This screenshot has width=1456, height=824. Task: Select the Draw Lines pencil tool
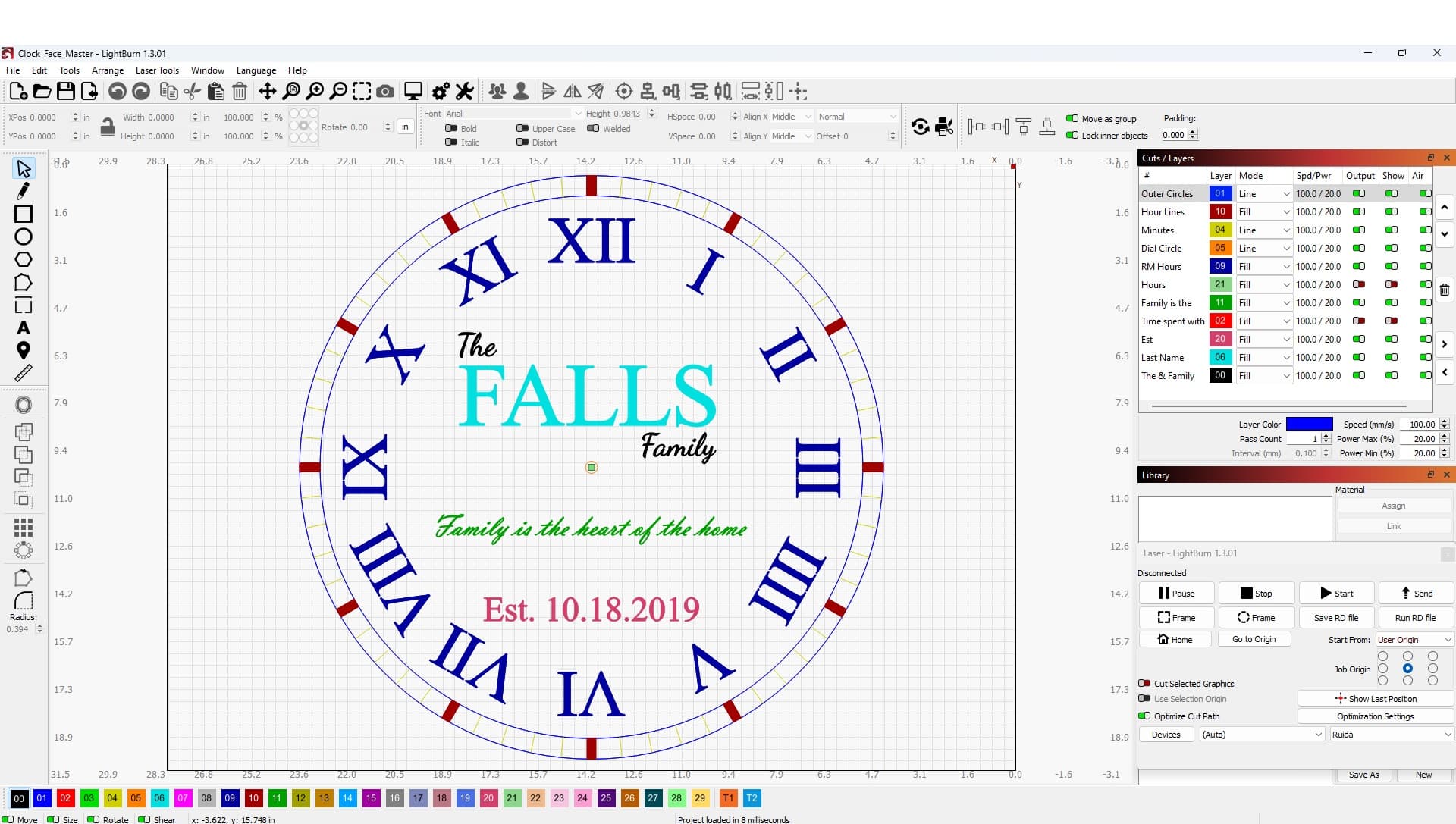pos(23,191)
